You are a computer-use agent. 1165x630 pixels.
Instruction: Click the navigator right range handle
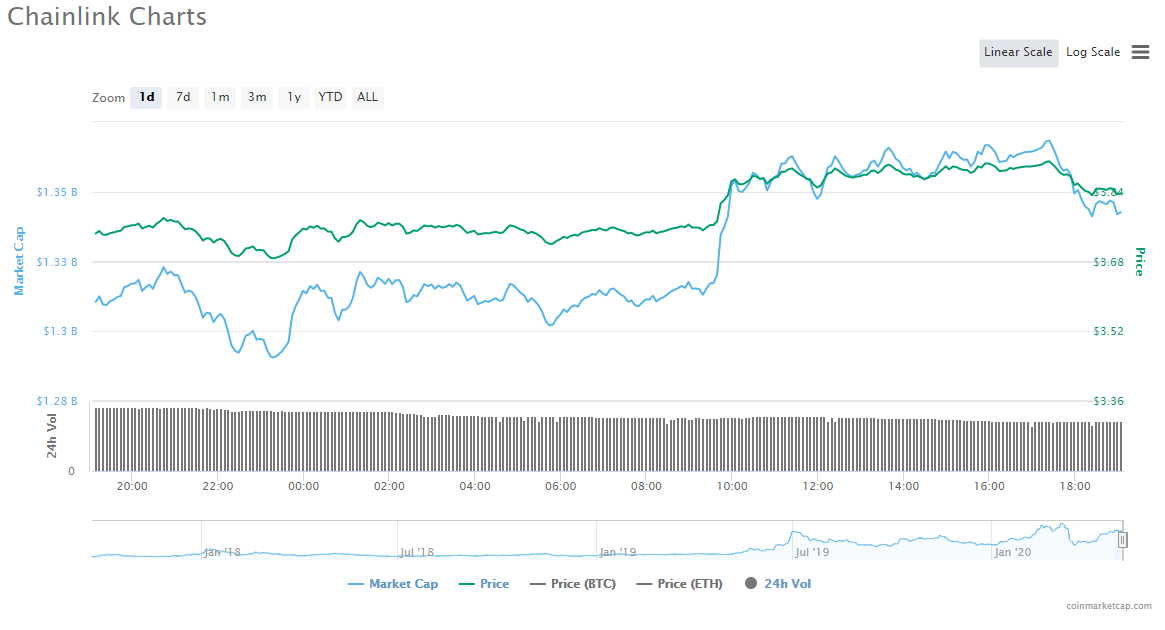(1123, 540)
